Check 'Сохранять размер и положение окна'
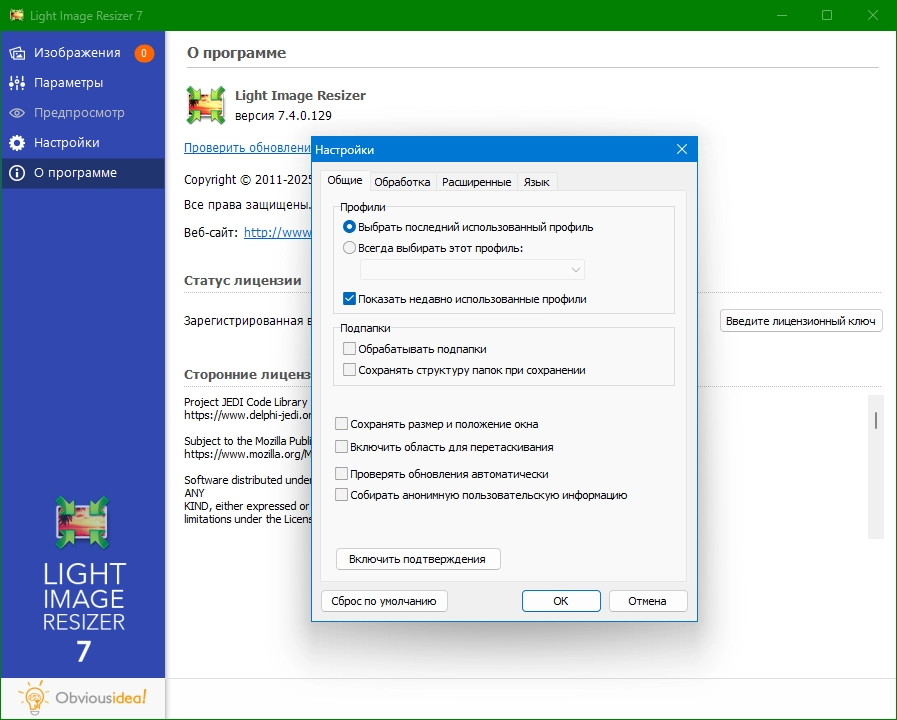The image size is (897, 720). 341,424
